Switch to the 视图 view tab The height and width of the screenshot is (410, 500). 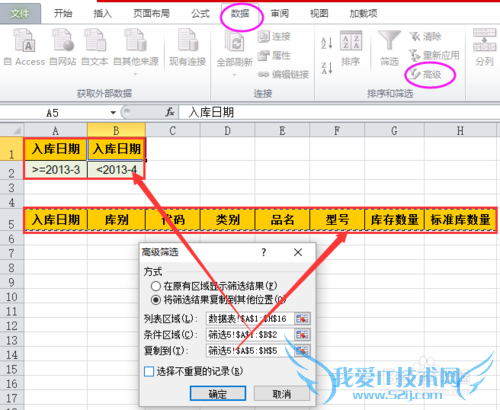(x=319, y=13)
